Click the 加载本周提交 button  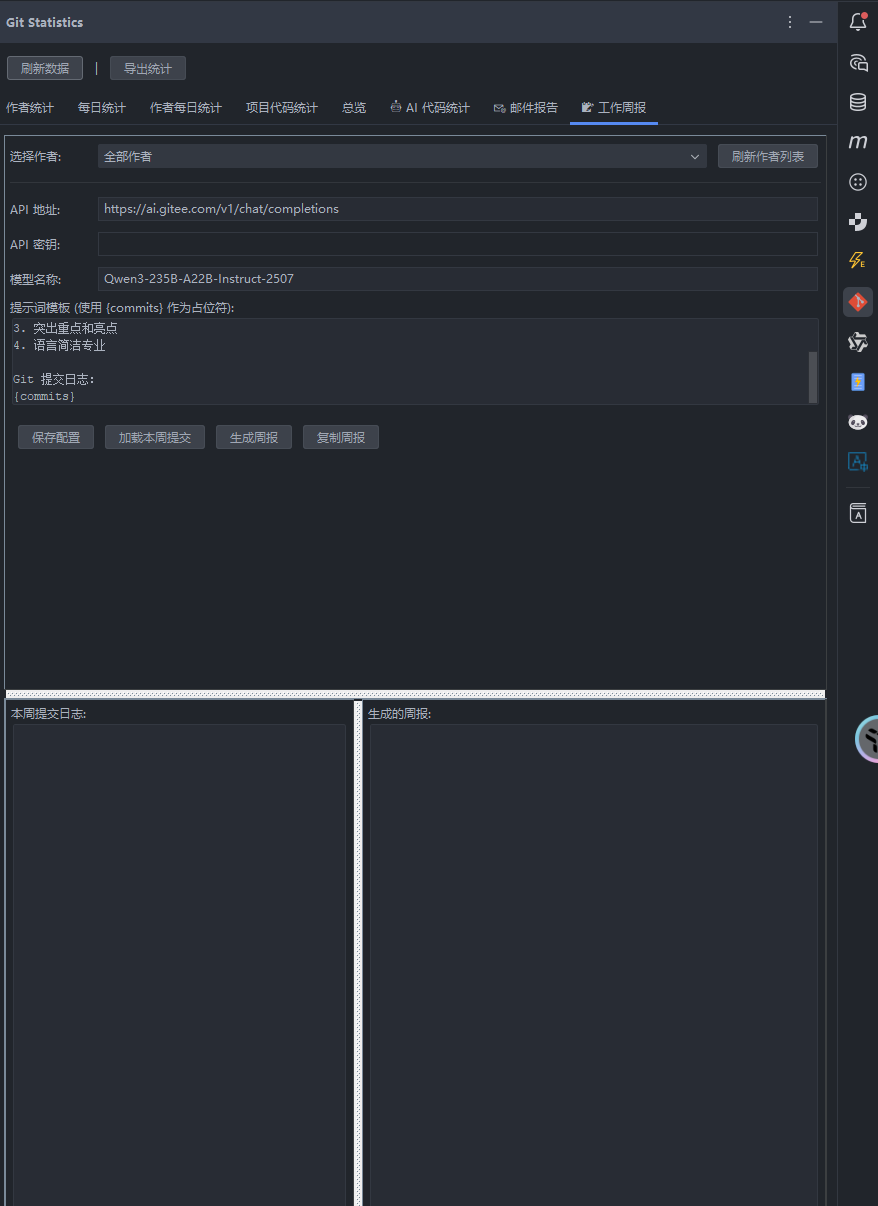click(x=155, y=437)
